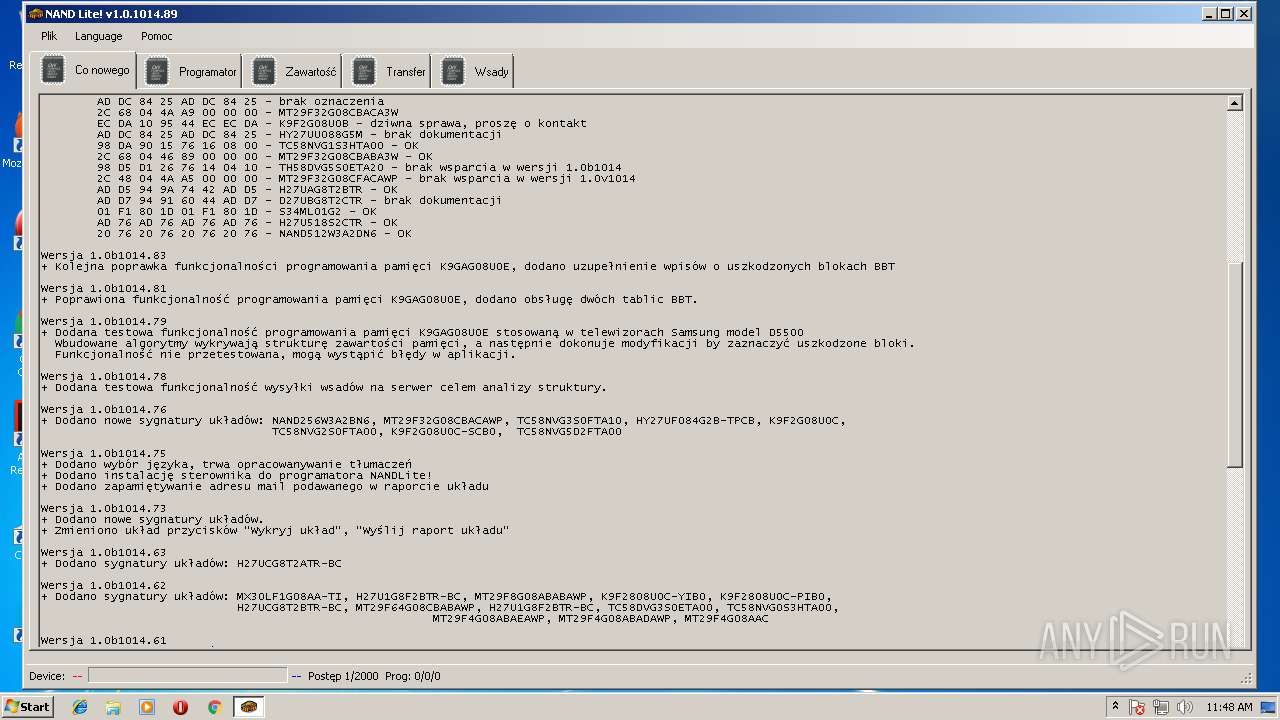Viewport: 1280px width, 720px height.
Task: Click the Wersja 1.0b1014.78 heading
Action: pyautogui.click(x=104, y=377)
